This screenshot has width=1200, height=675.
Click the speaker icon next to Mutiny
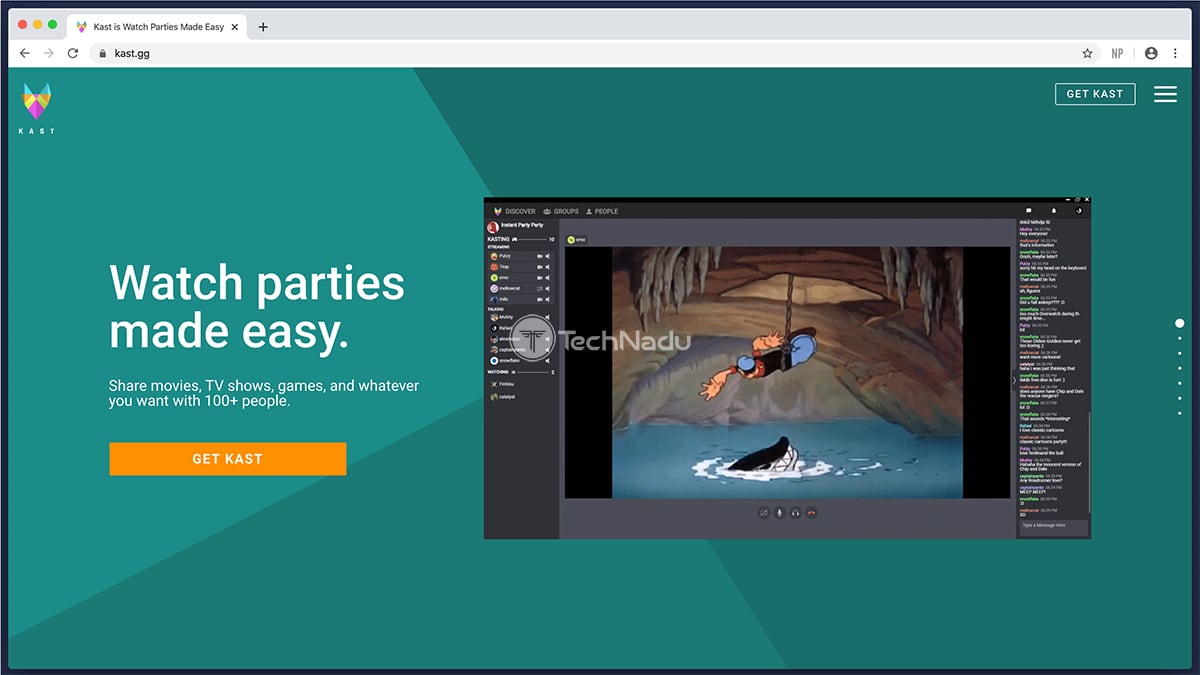pos(550,317)
